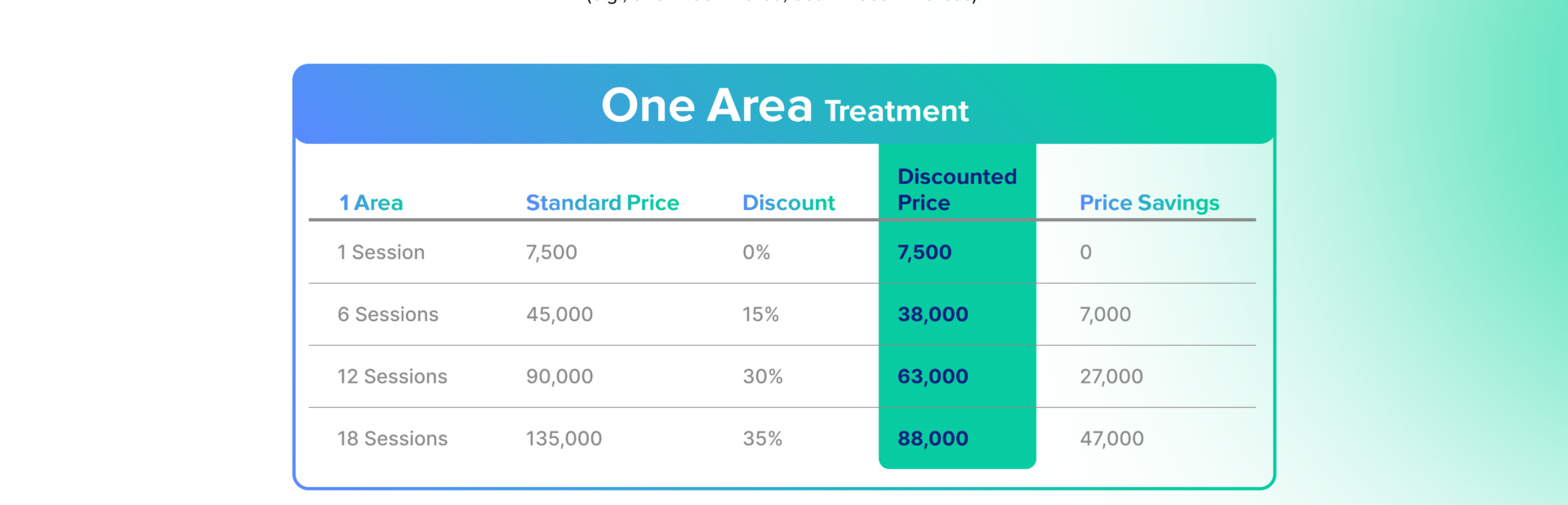1568x505 pixels.
Task: Click the Discount column header
Action: click(x=788, y=203)
